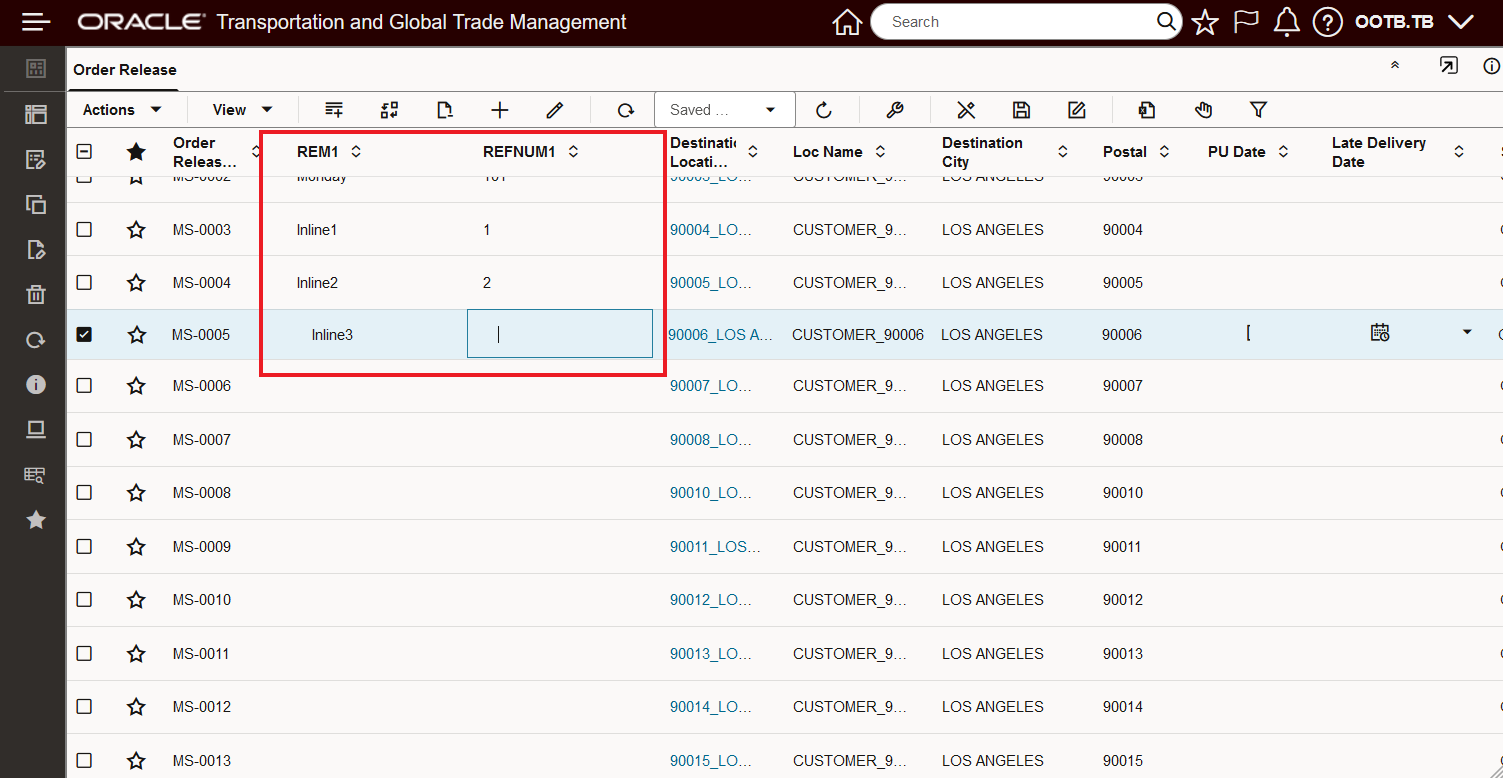Sort by Loc Name column arrows
The height and width of the screenshot is (778, 1503).
880,152
